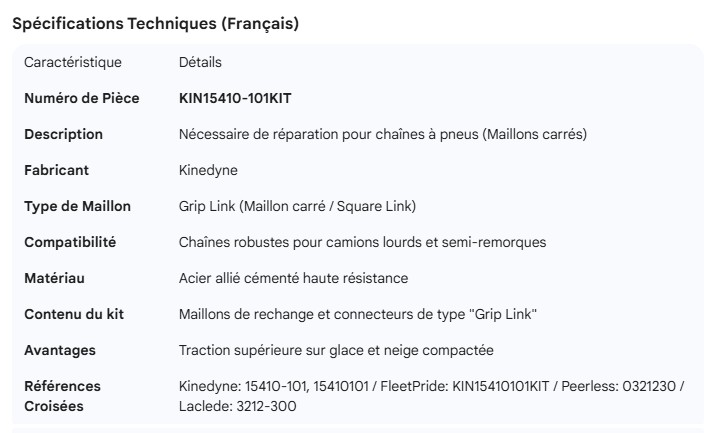Select the Références Croisées row label

62,396
